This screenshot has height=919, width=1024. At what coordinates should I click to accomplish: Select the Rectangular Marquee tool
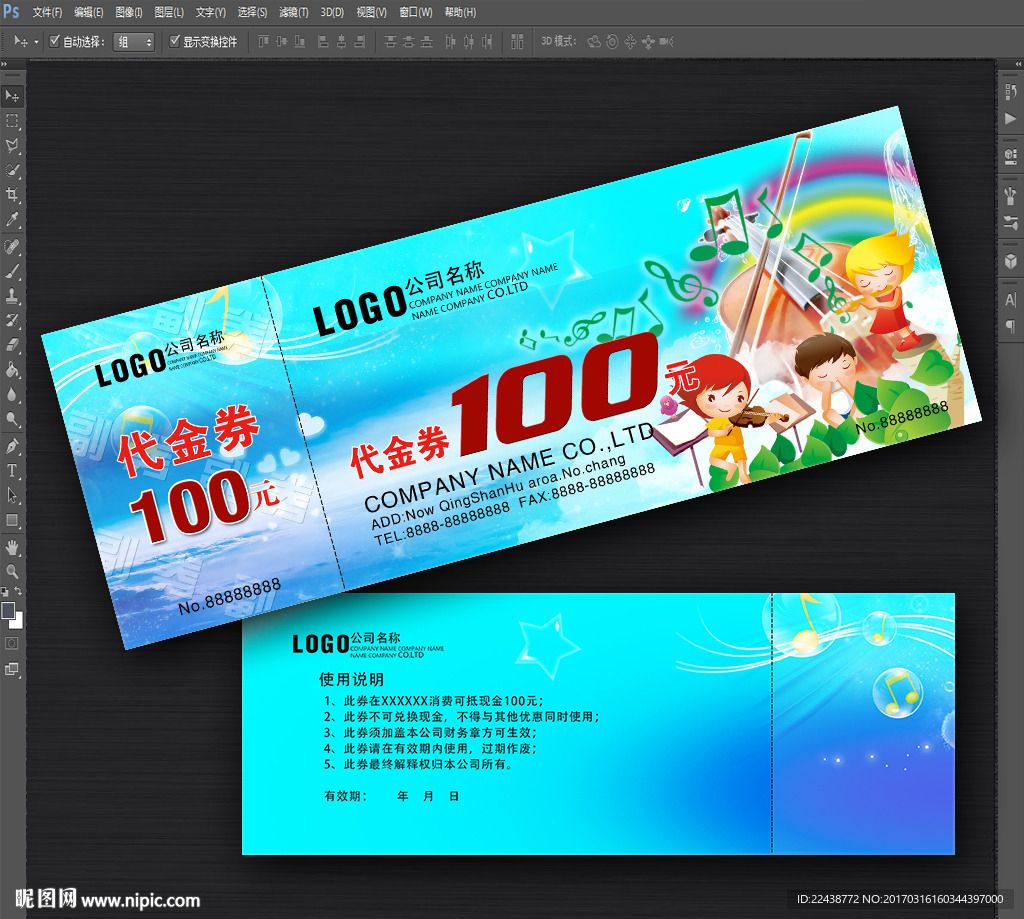[12, 121]
